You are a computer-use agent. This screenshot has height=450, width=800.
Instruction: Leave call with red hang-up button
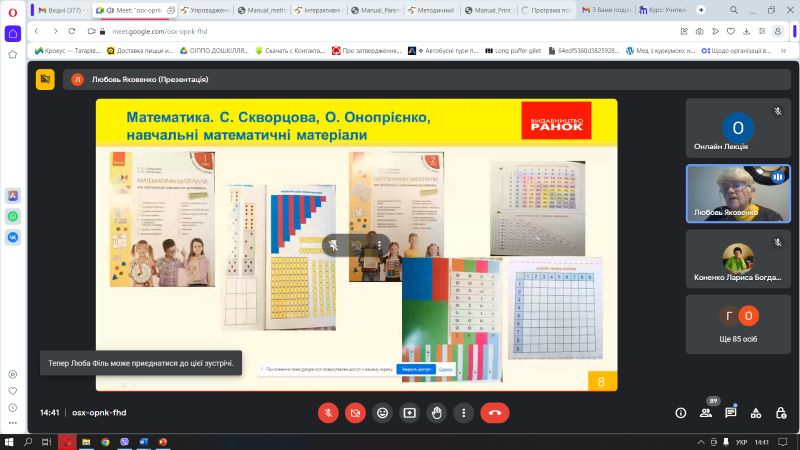tap(494, 413)
